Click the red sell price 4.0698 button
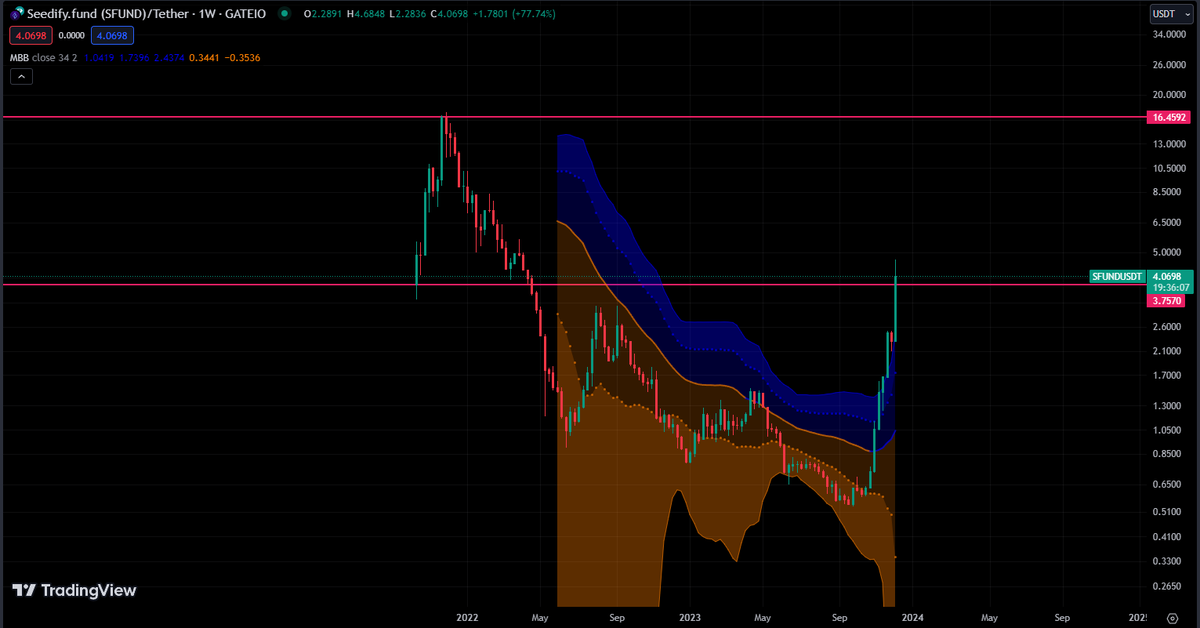This screenshot has width=1200, height=628. pos(30,36)
